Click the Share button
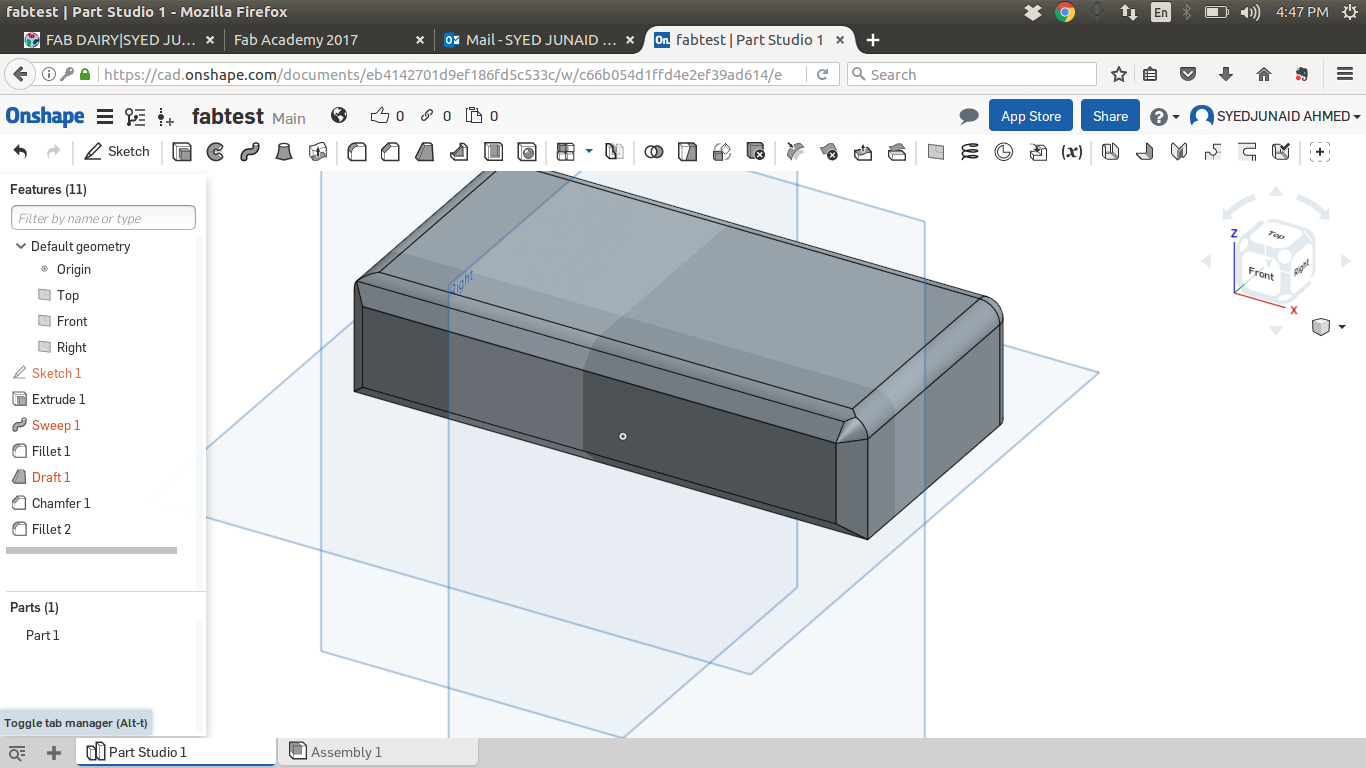The width and height of the screenshot is (1366, 768). 1110,116
